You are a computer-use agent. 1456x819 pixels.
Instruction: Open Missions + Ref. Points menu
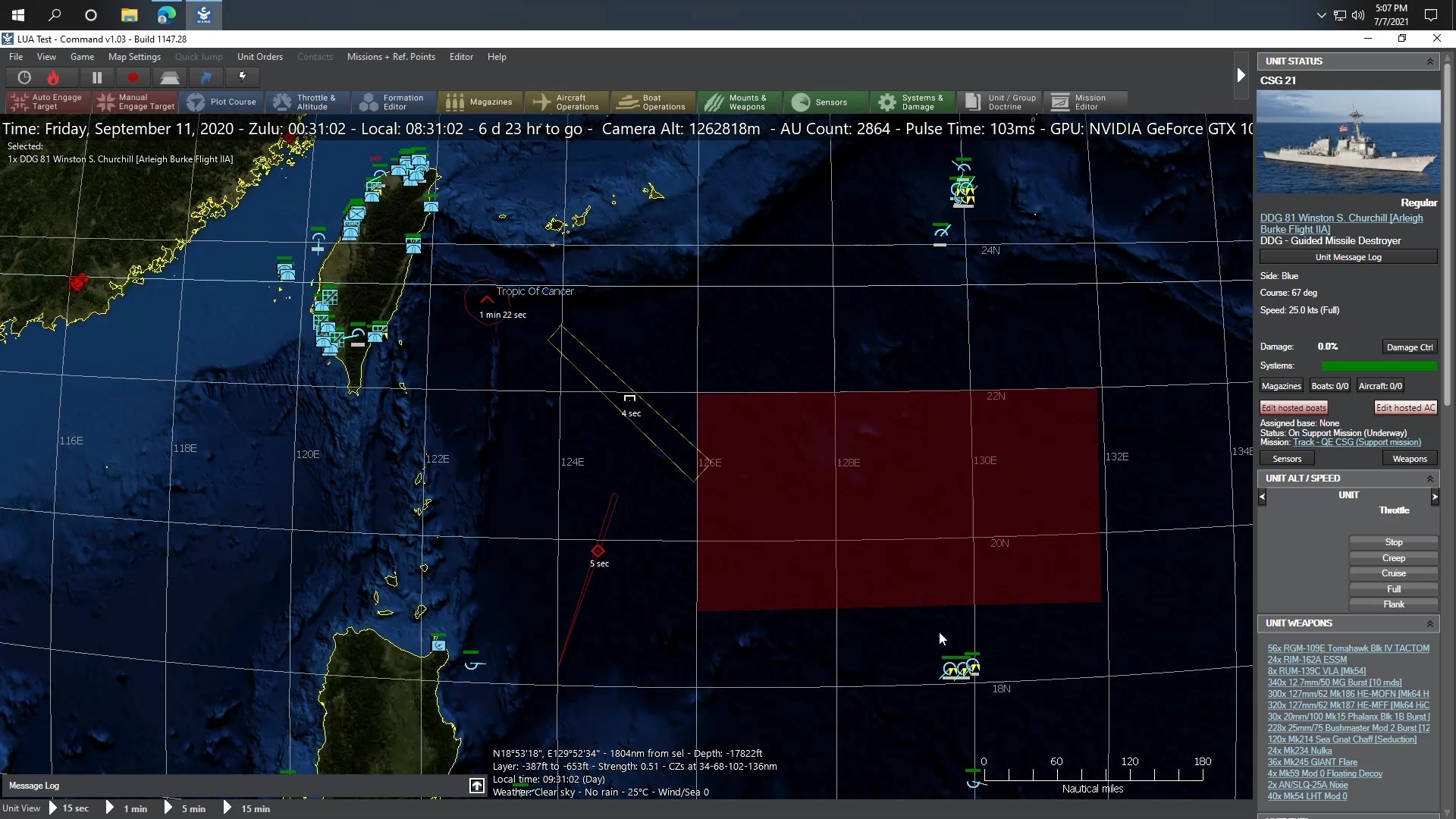tap(391, 57)
